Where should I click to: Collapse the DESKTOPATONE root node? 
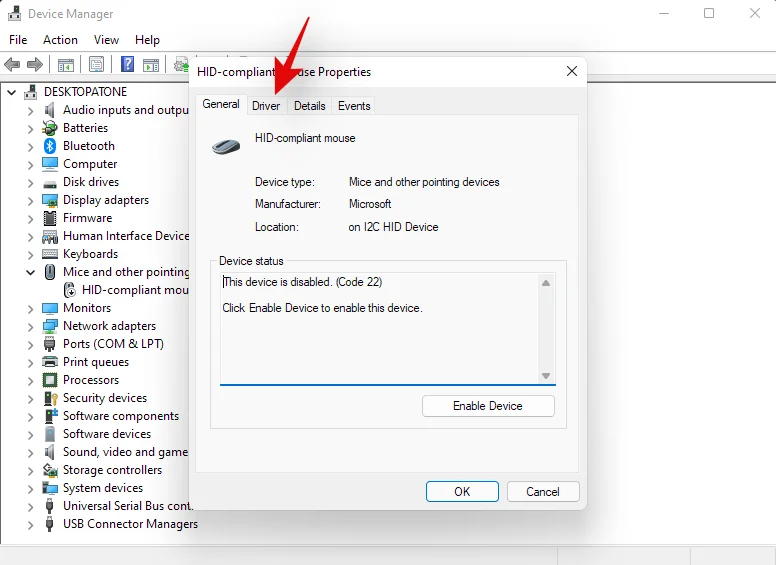12,92
